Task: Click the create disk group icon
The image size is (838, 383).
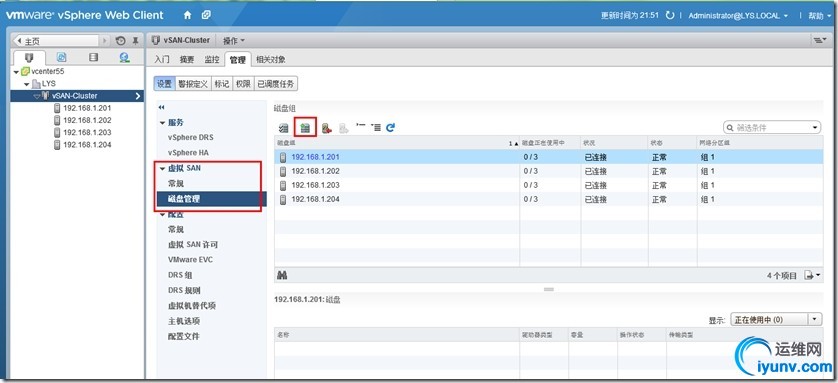Action: click(305, 128)
